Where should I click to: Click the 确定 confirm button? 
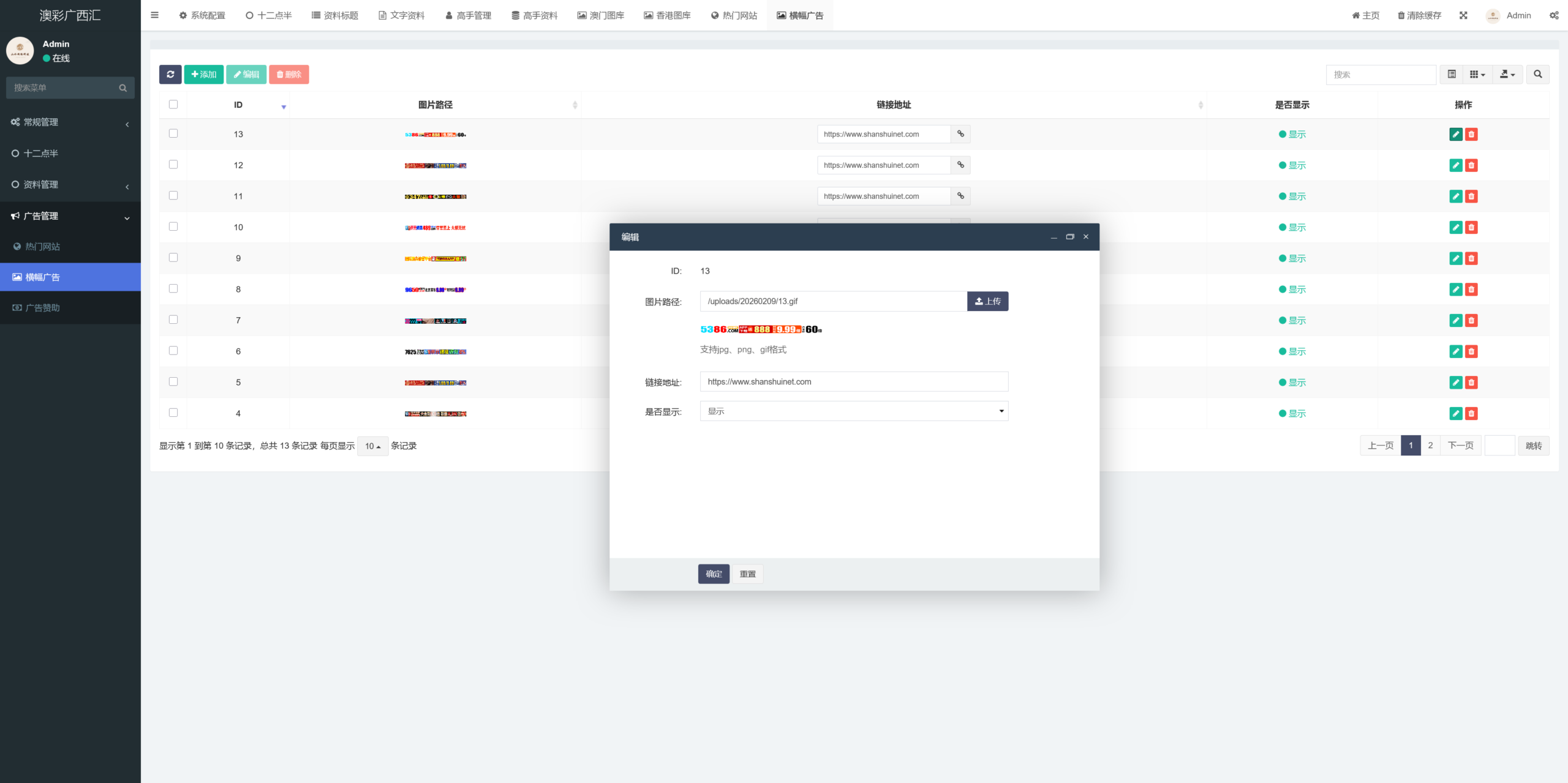(x=714, y=574)
